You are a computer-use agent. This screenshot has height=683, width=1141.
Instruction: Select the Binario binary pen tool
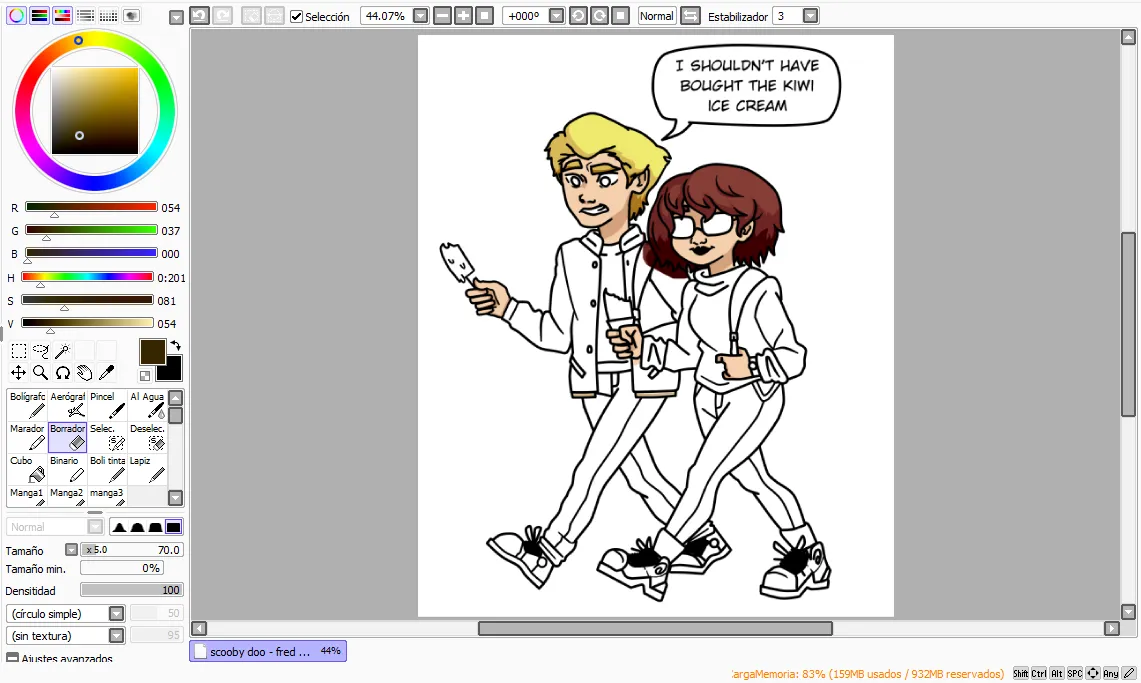(x=67, y=469)
